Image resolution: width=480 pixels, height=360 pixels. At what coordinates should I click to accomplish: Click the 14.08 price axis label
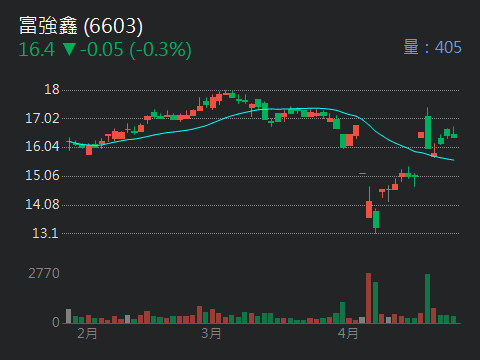(x=42, y=204)
